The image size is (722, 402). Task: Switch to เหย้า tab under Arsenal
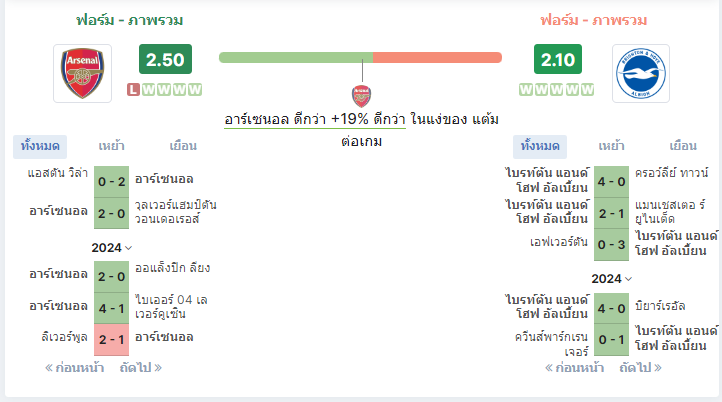pyautogui.click(x=111, y=146)
